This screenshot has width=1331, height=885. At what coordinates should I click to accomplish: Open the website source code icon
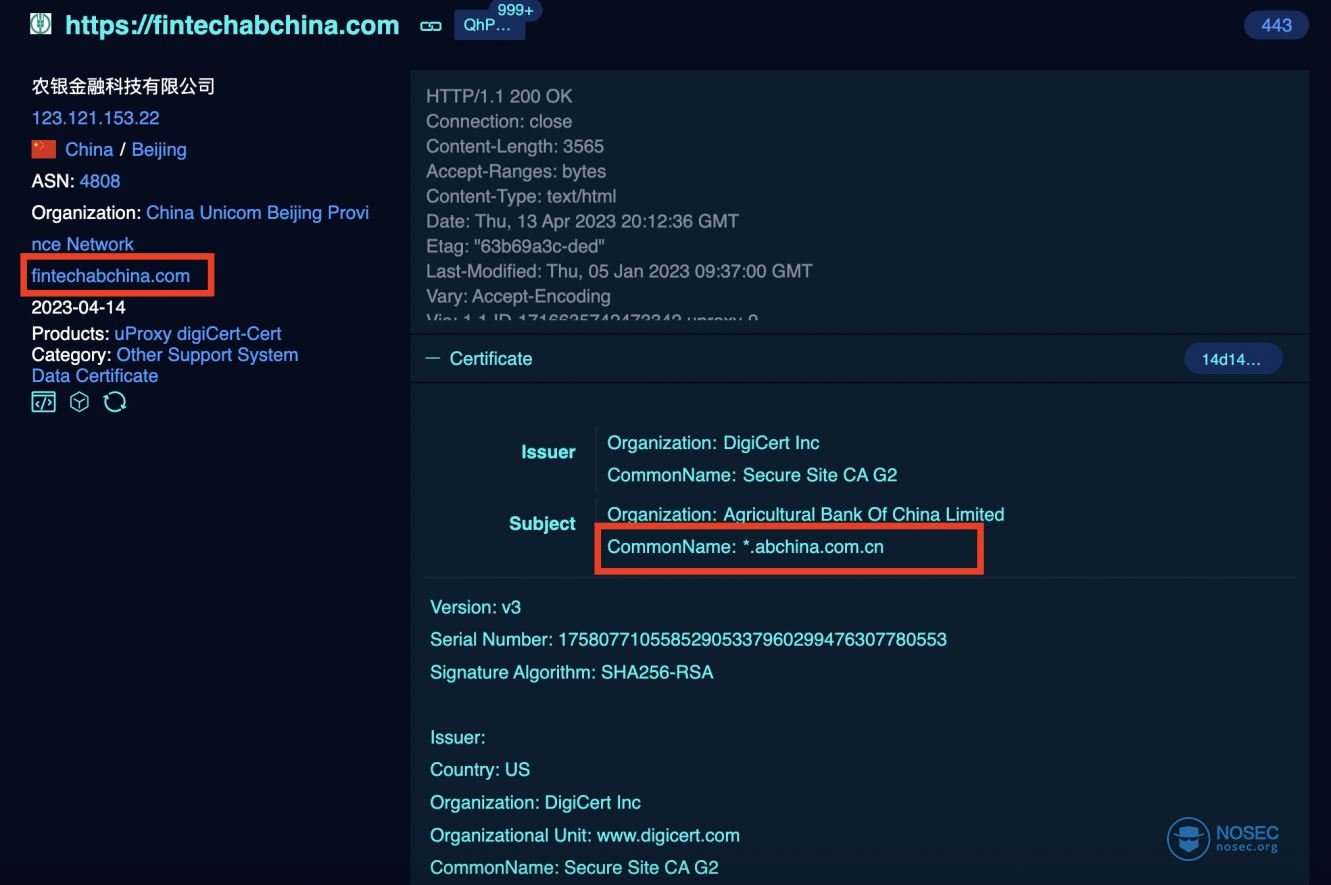coord(43,402)
